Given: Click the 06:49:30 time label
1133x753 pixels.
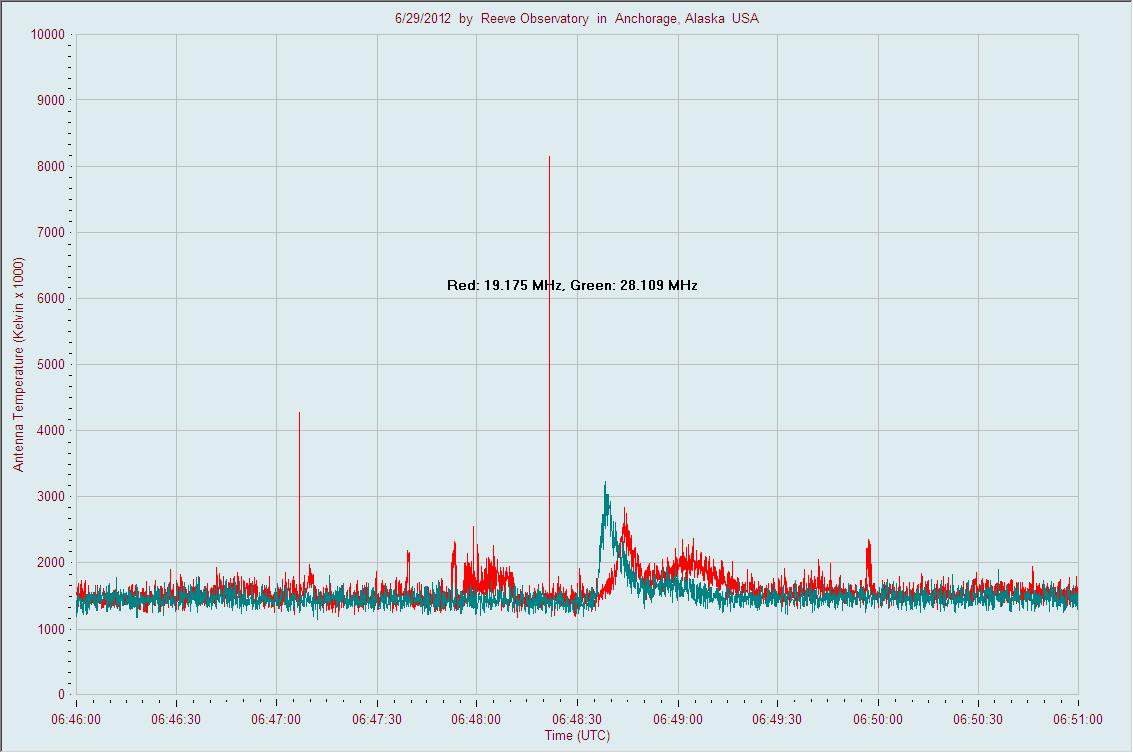Looking at the screenshot, I should pyautogui.click(x=777, y=719).
